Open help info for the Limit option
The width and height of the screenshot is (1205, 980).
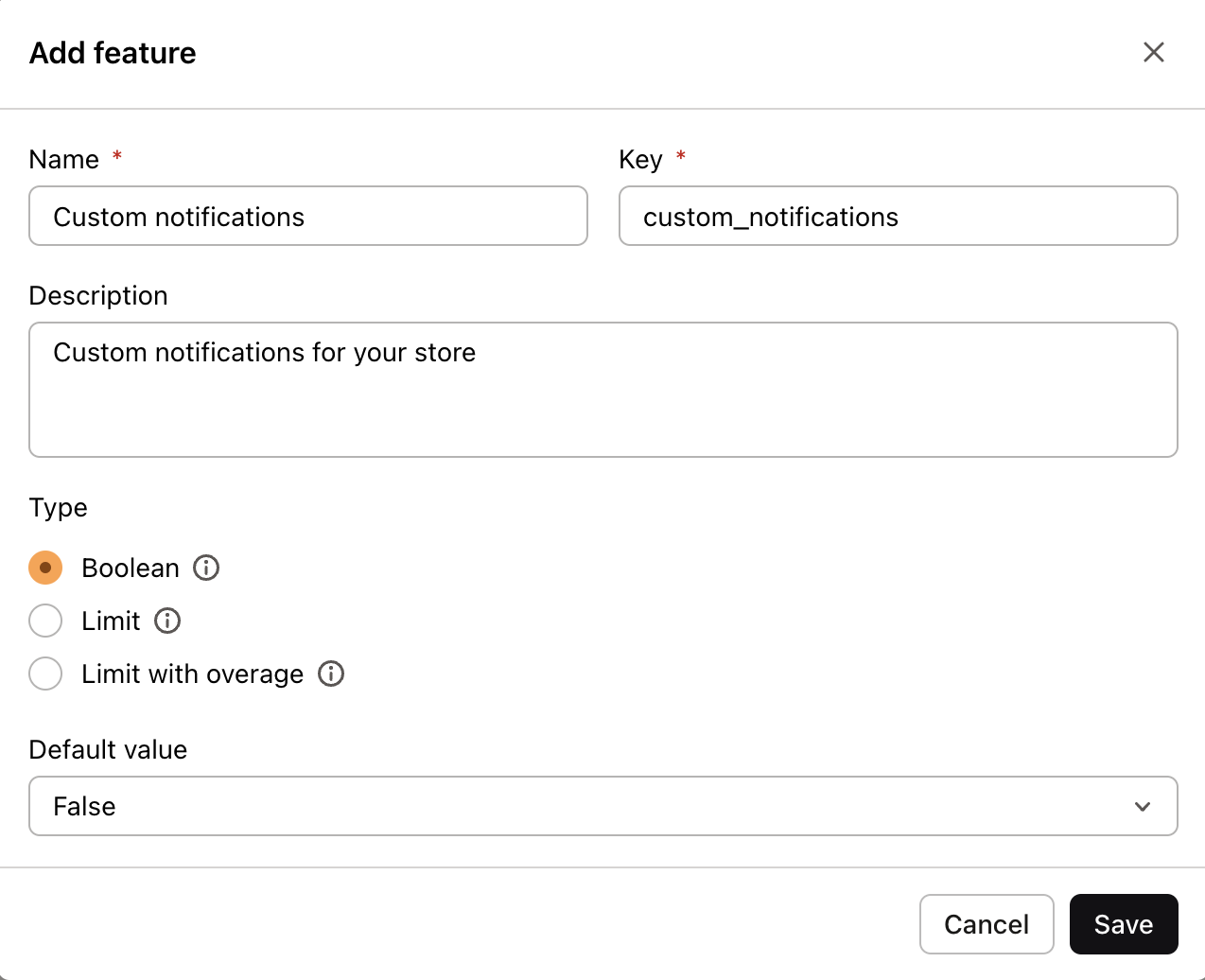[167, 621]
